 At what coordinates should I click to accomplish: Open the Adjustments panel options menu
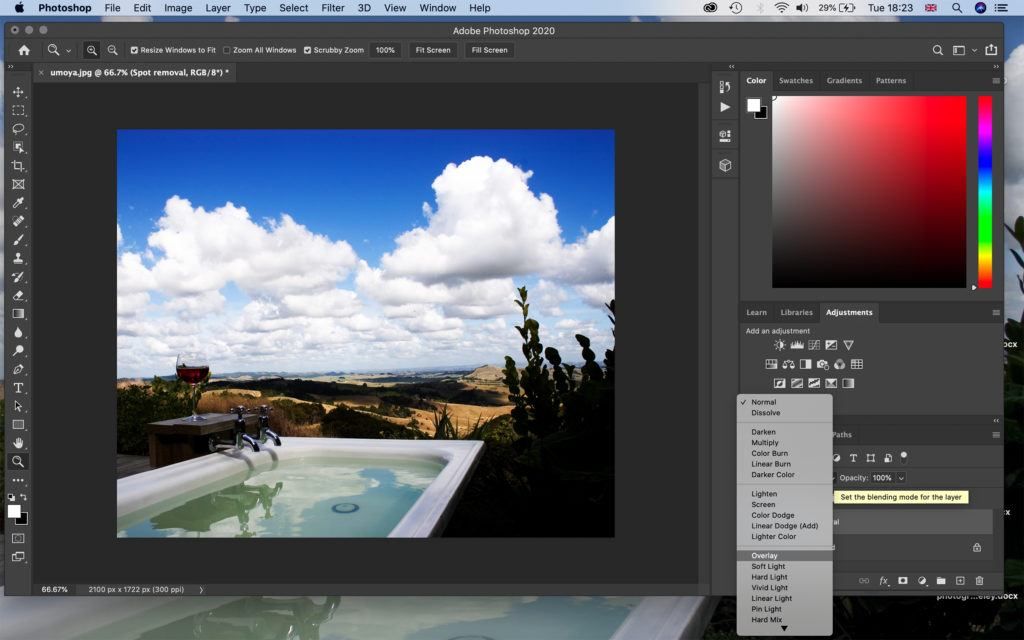click(995, 313)
